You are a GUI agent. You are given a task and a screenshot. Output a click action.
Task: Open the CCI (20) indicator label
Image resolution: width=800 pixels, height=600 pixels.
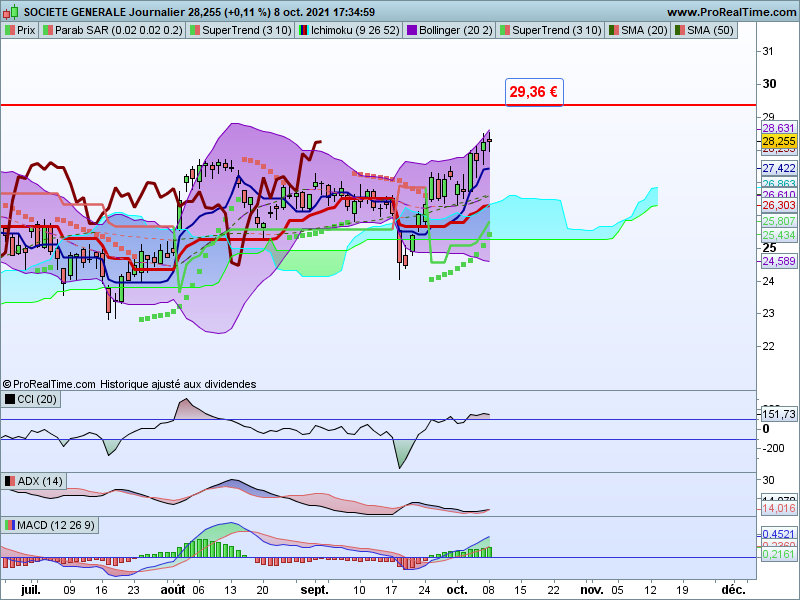(x=31, y=399)
